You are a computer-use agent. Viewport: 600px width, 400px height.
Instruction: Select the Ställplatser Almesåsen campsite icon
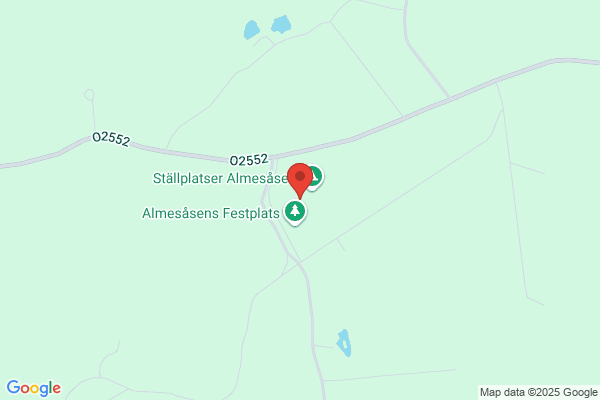click(x=316, y=178)
